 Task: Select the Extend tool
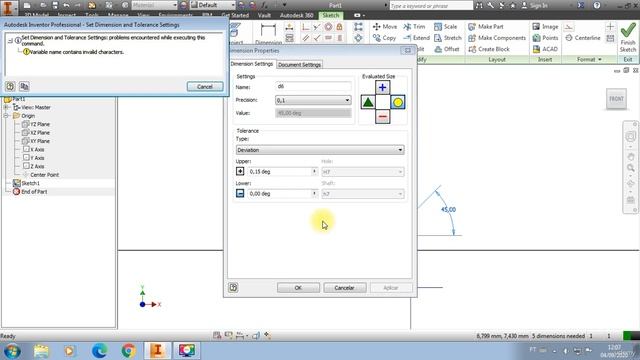click(x=416, y=38)
